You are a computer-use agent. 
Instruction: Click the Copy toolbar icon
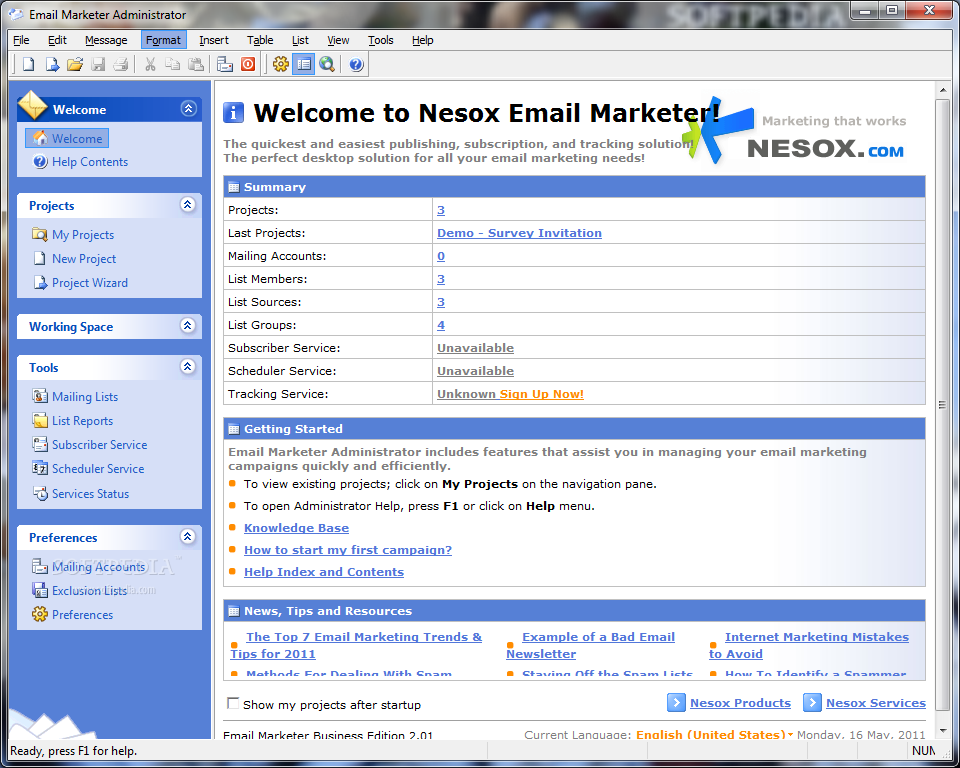coord(173,64)
